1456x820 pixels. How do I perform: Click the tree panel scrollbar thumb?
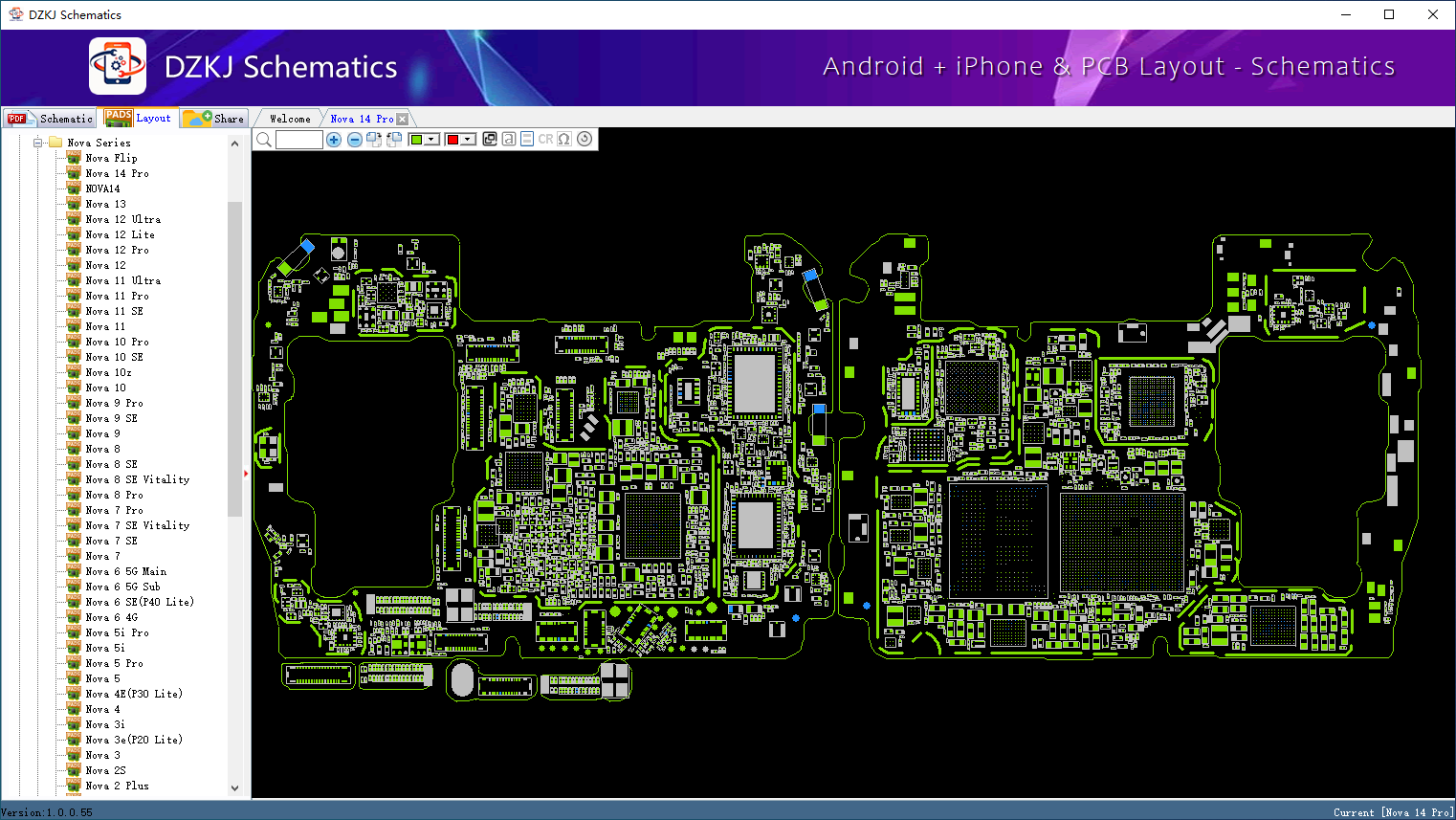(234, 359)
